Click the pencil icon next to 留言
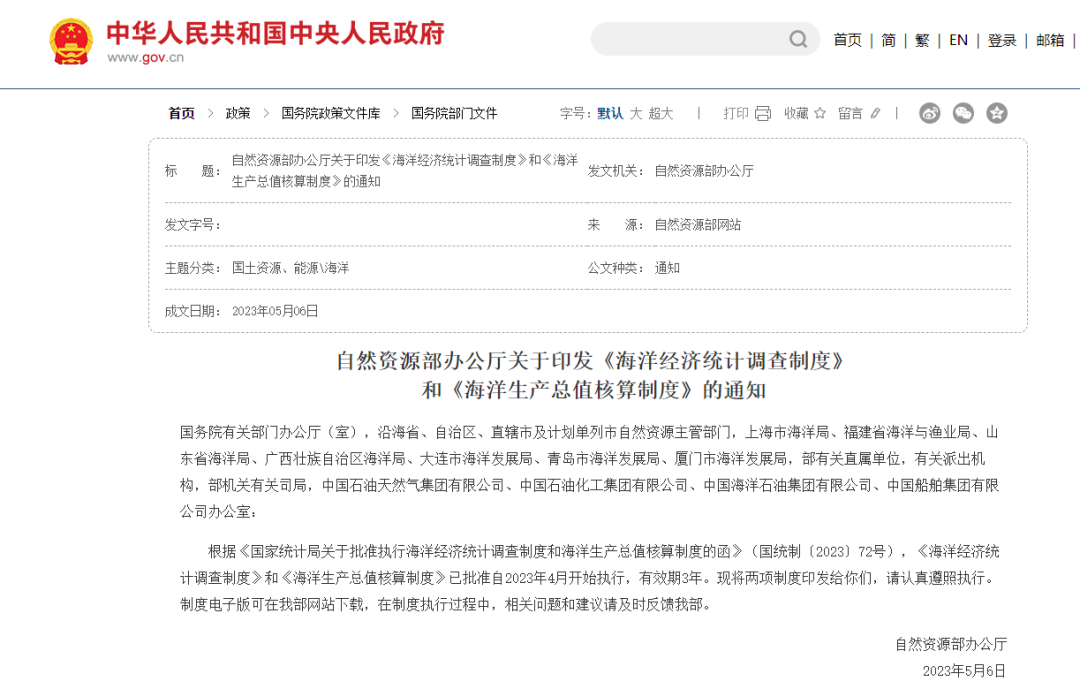The image size is (1080, 689). 876,114
